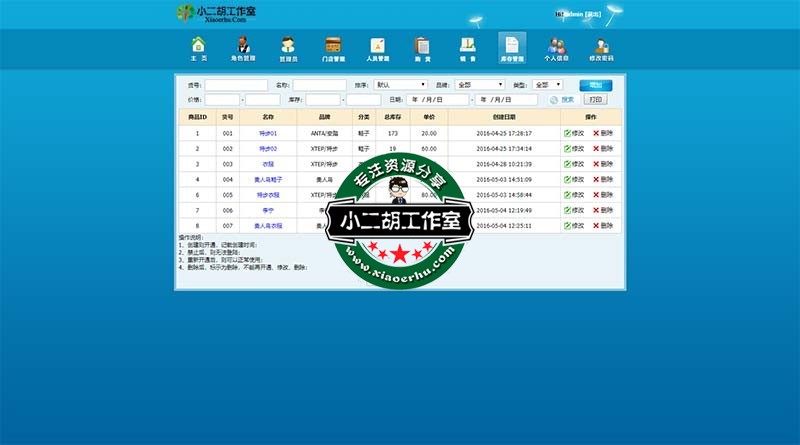The height and width of the screenshot is (445, 800).
Task: Go to 管理员 administrator icon
Action: click(x=288, y=47)
